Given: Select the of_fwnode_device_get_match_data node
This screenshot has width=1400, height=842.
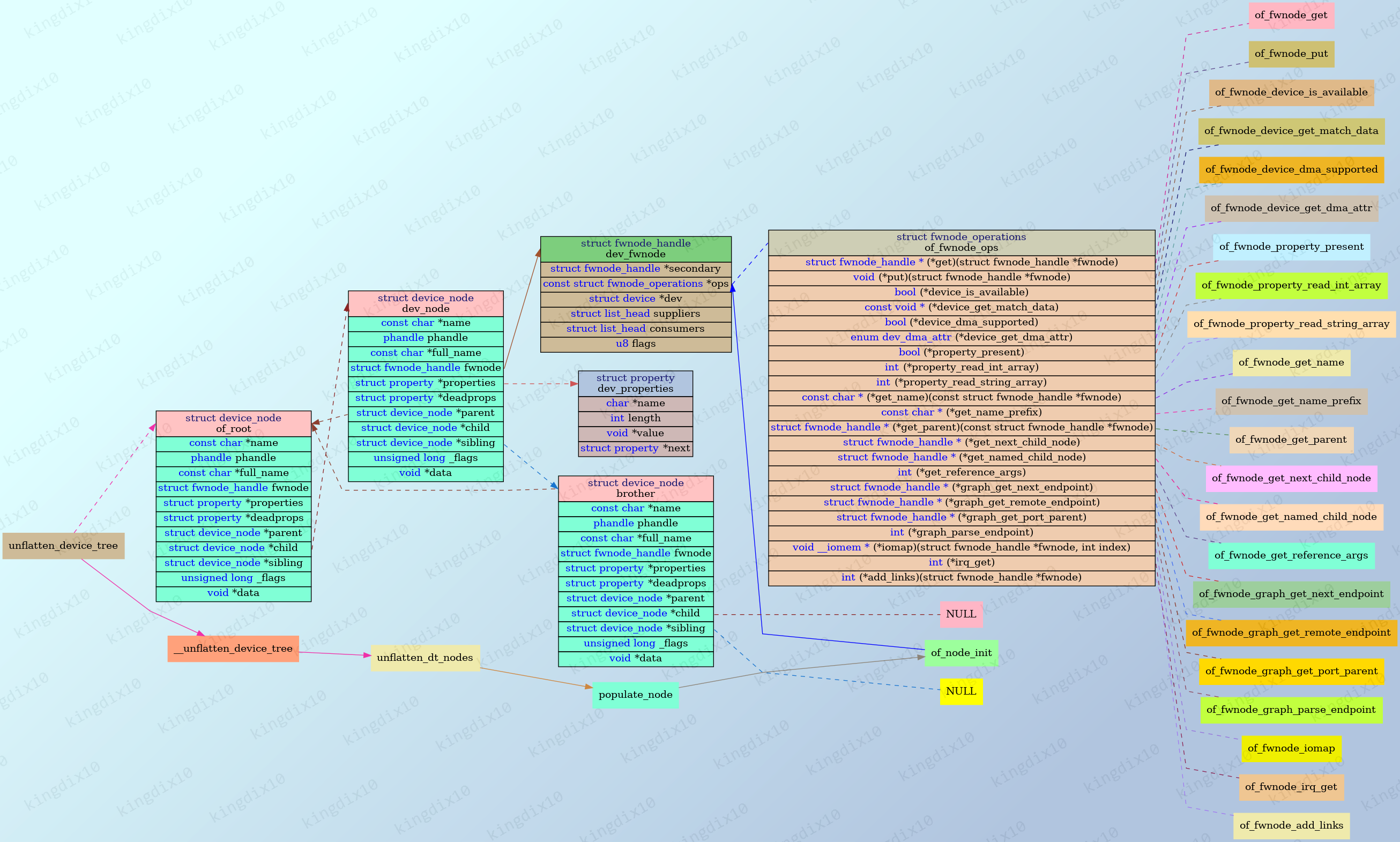Looking at the screenshot, I should click(1291, 131).
